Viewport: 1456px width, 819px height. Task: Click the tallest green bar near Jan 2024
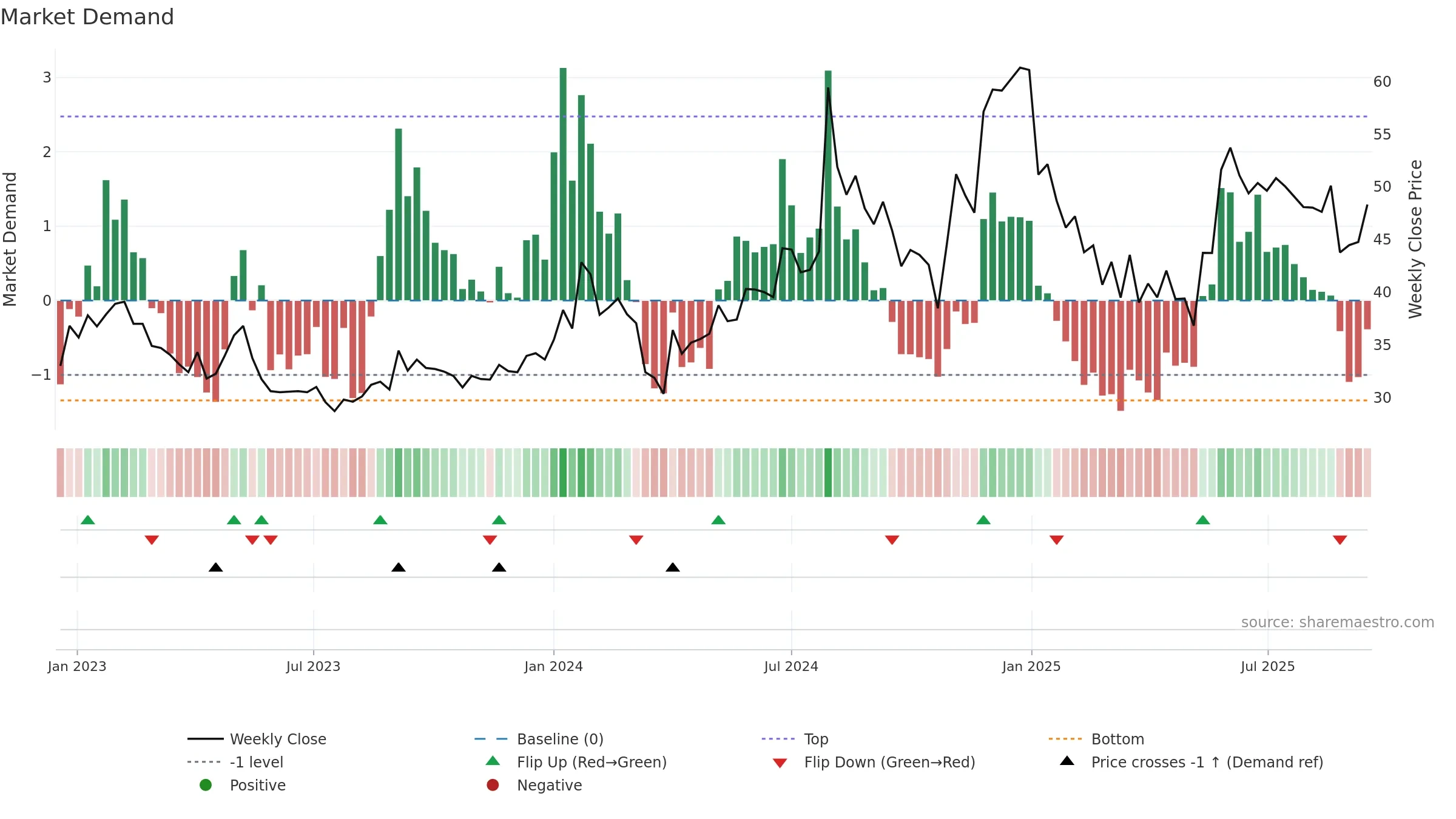tap(563, 184)
